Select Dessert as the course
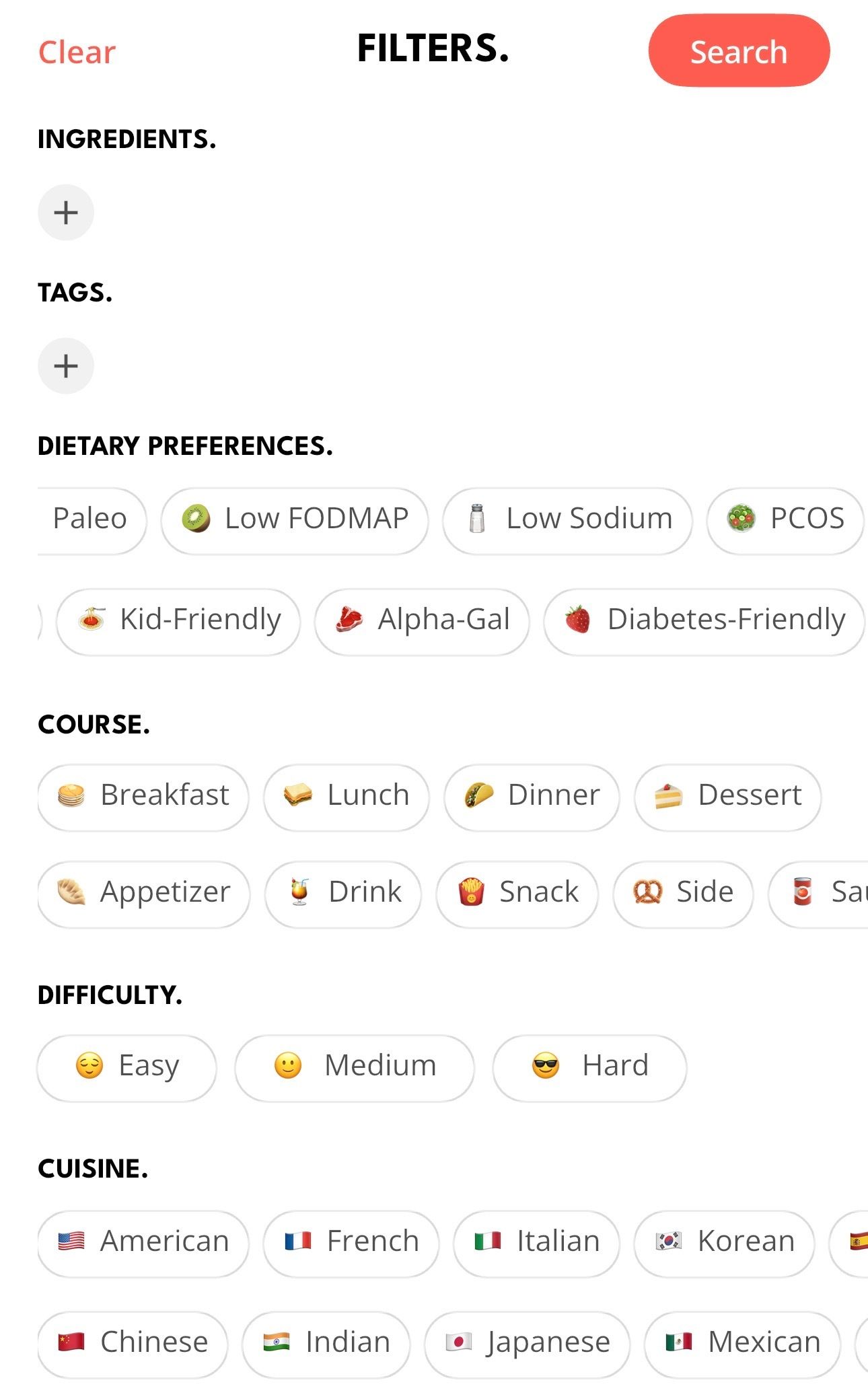The image size is (868, 1399). 727,796
